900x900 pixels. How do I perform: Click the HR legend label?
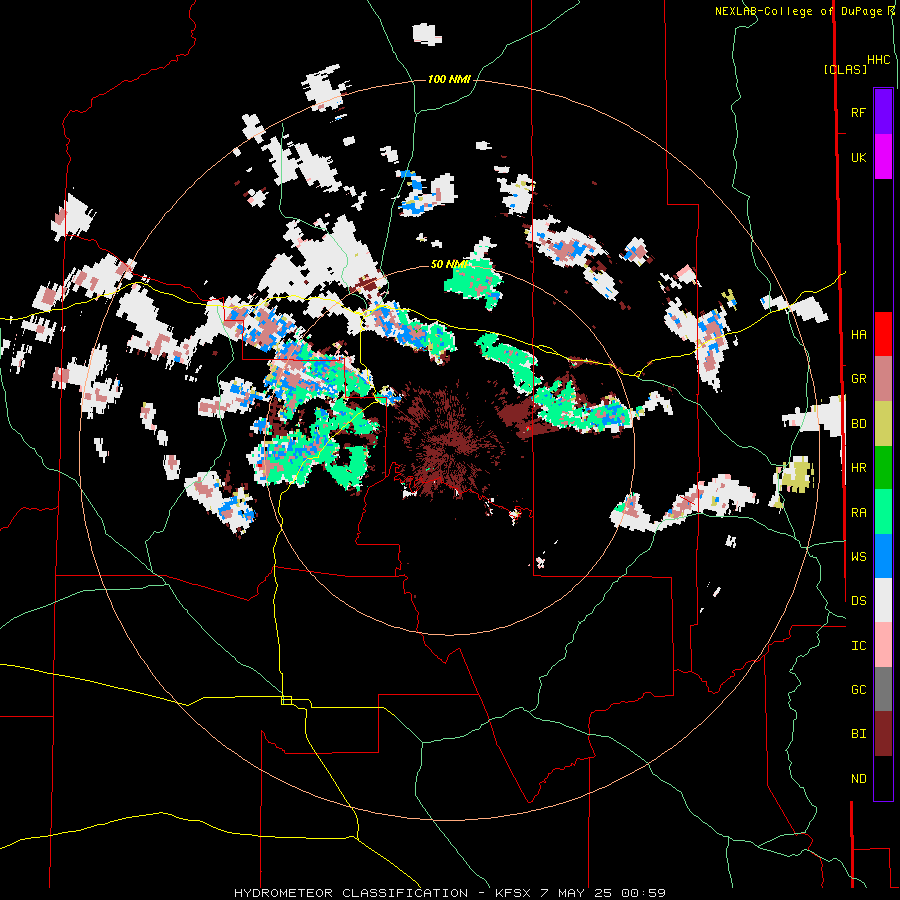(858, 468)
